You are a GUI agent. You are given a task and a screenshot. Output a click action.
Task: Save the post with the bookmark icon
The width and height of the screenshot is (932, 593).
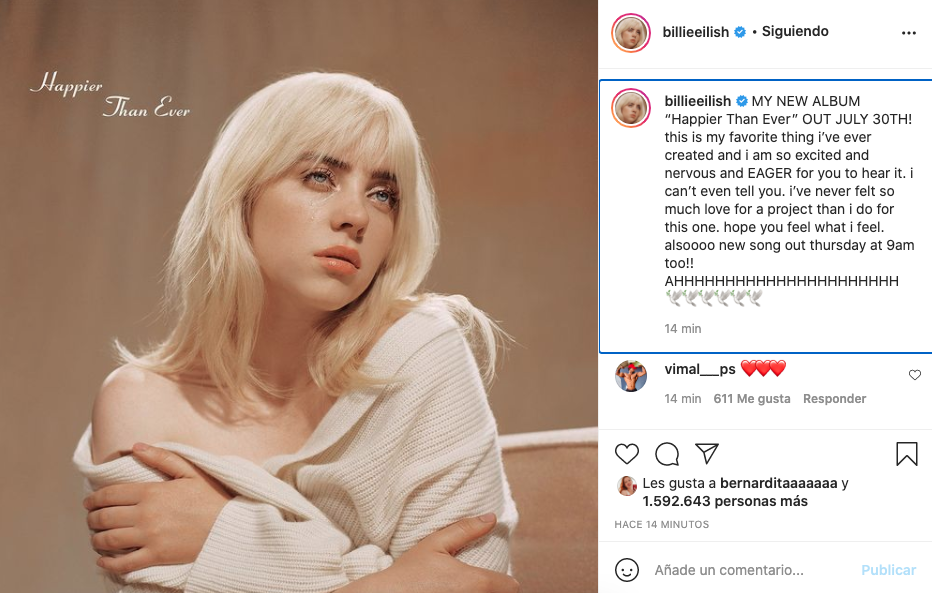pyautogui.click(x=906, y=453)
